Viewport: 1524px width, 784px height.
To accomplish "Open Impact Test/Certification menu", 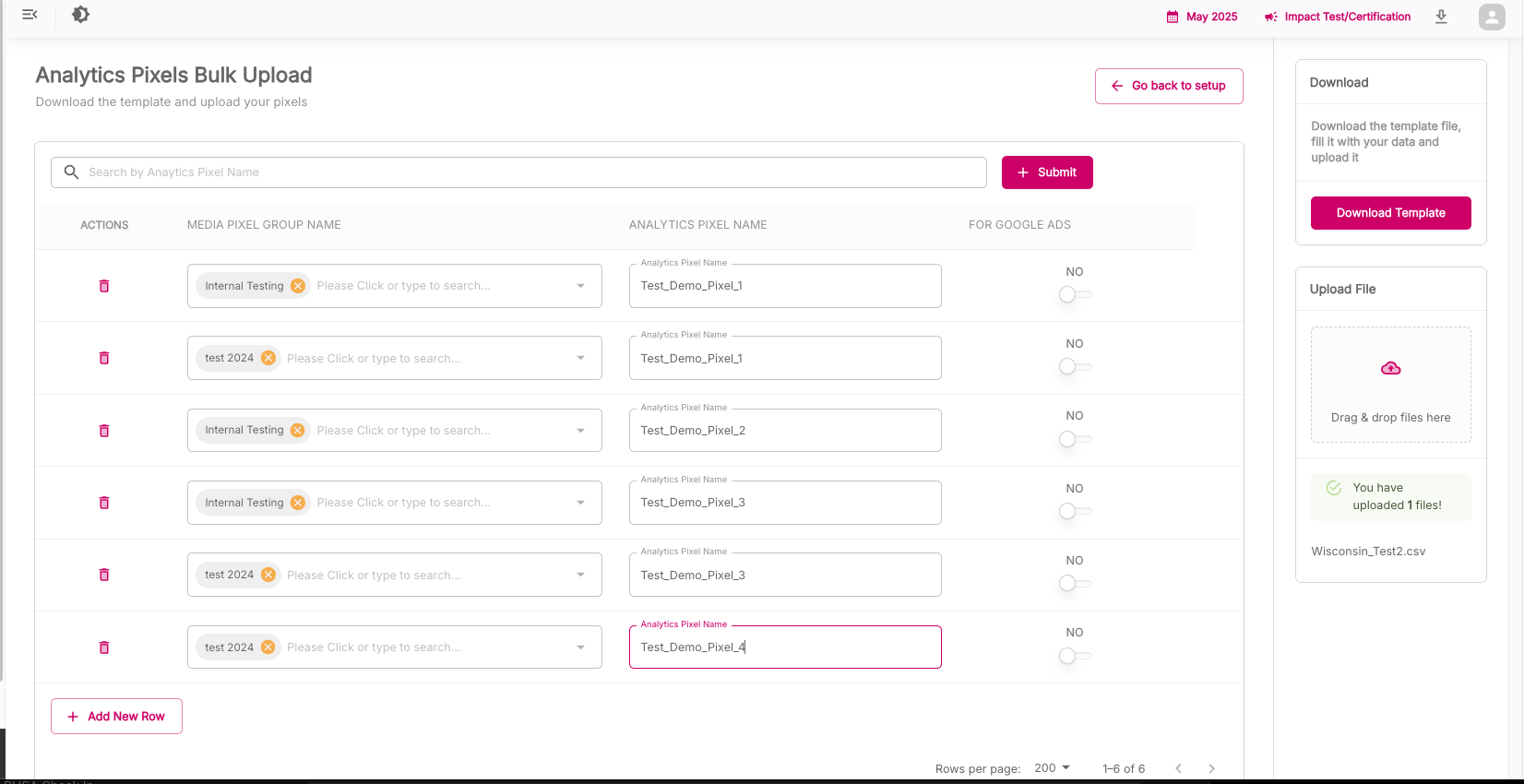I will pyautogui.click(x=1338, y=17).
